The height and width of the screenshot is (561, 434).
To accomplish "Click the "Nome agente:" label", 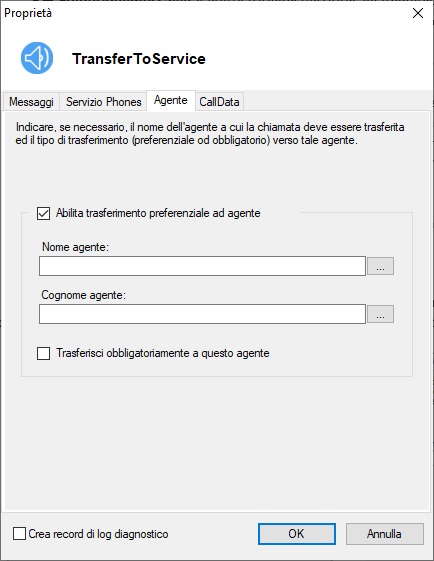I will 75,247.
